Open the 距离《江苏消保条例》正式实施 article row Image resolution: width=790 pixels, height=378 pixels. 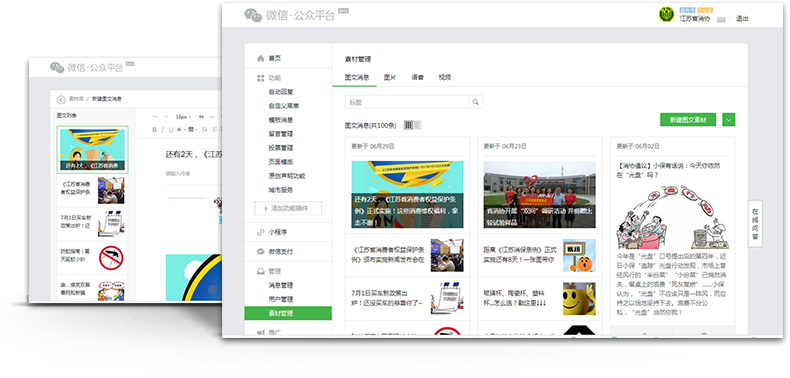pos(540,256)
